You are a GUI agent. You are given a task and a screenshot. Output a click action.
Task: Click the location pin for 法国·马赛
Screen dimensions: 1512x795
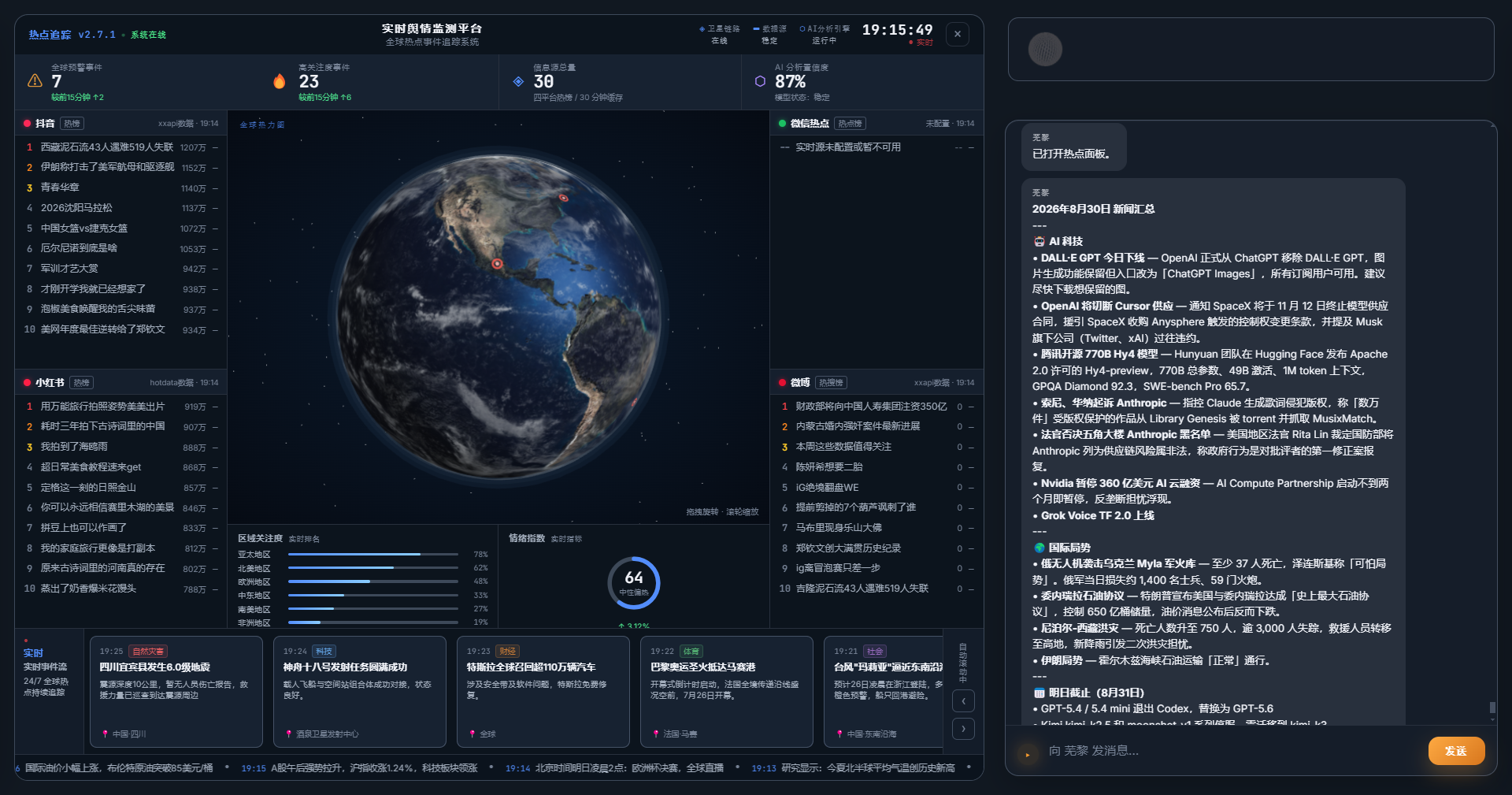point(656,734)
